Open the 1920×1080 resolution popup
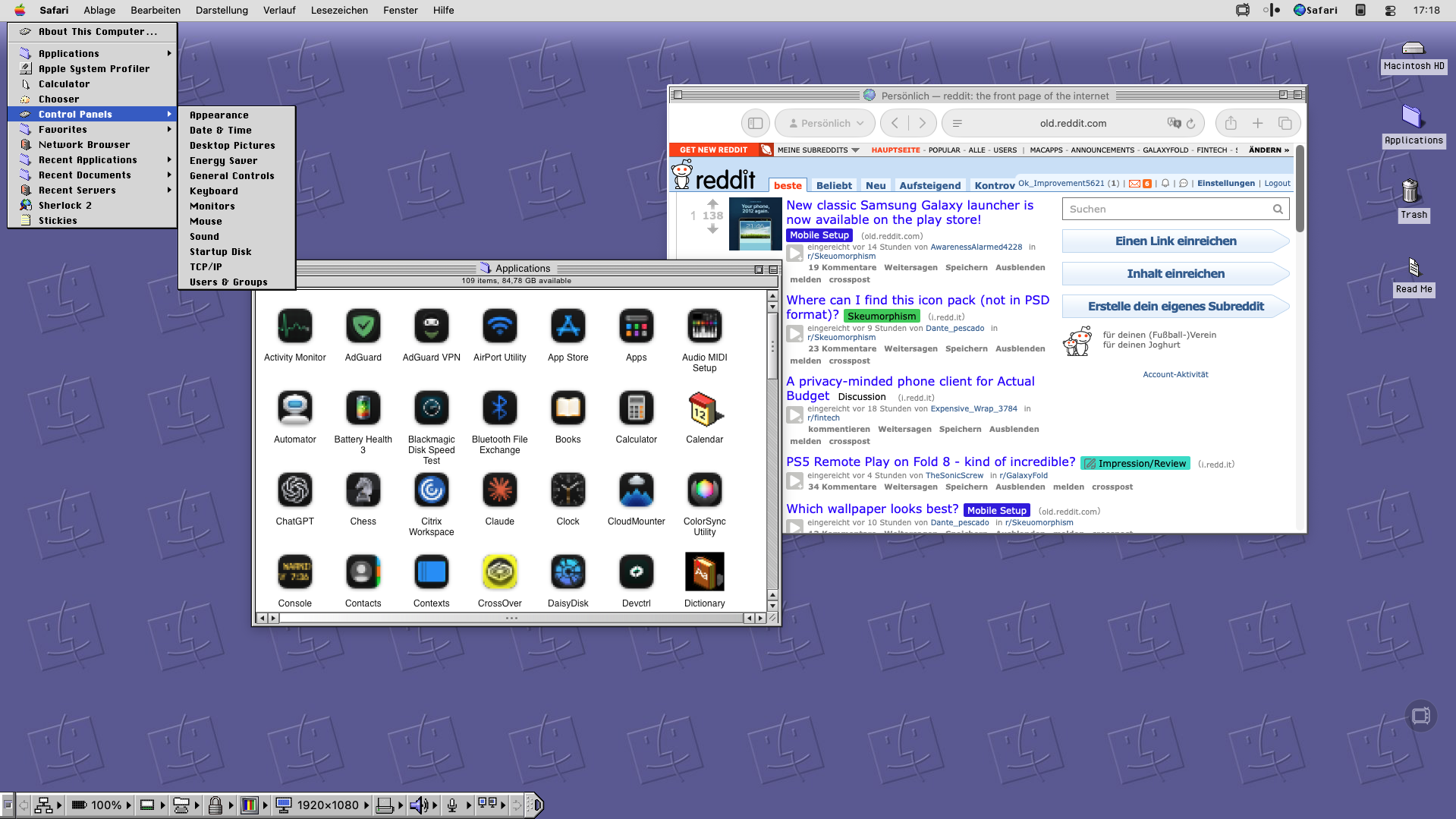This screenshot has width=1456, height=819. point(322,805)
